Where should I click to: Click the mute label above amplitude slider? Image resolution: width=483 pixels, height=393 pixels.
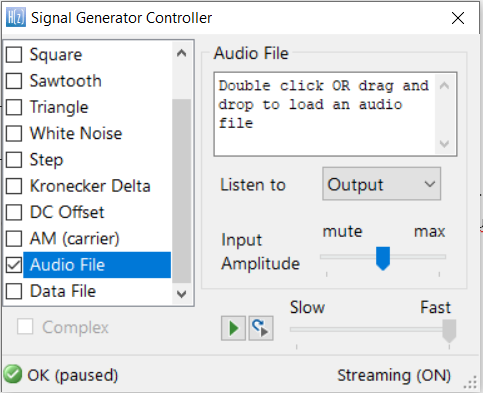point(342,231)
